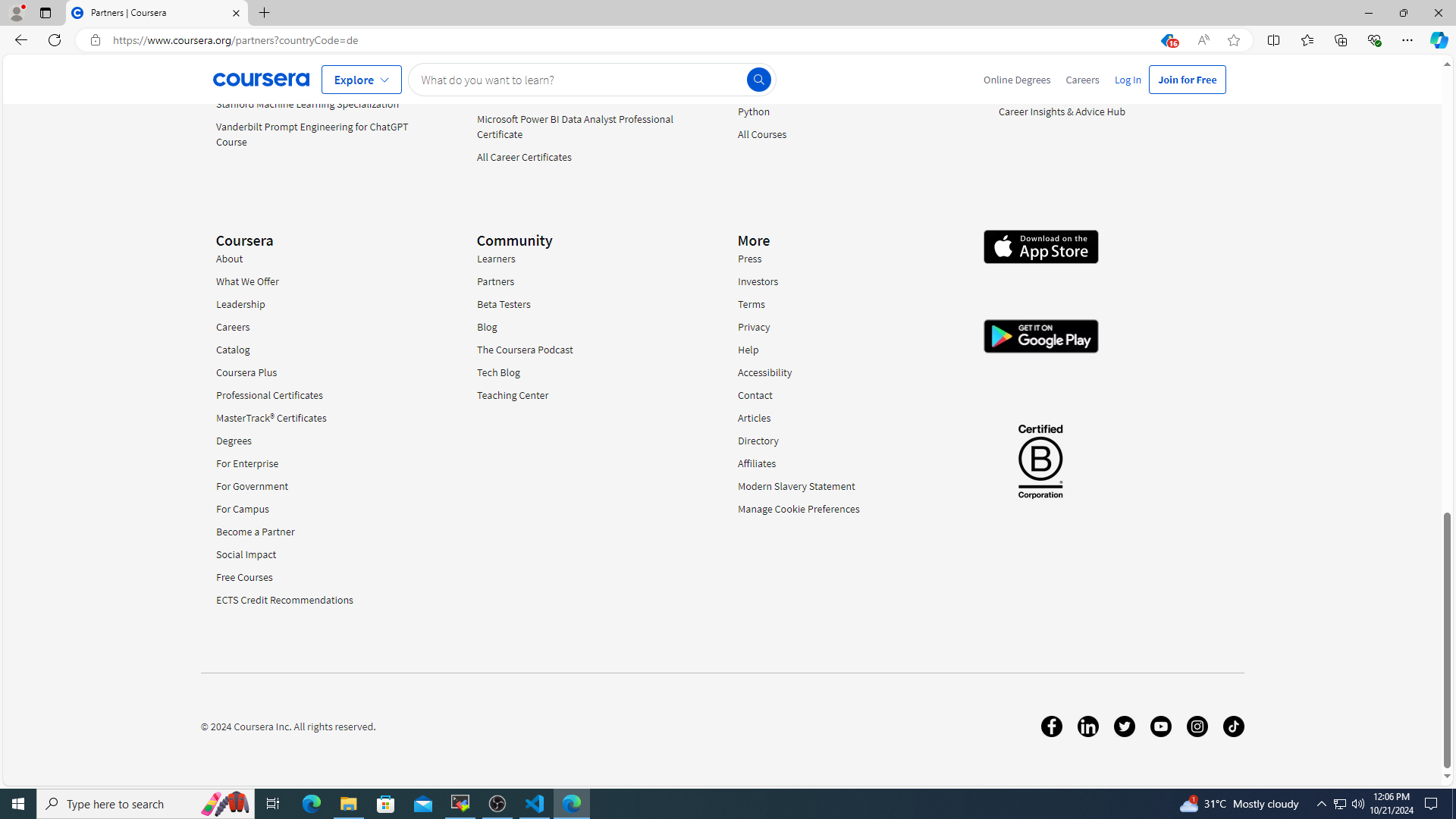Click the Instagram social icon
This screenshot has width=1456, height=819.
pyautogui.click(x=1197, y=726)
